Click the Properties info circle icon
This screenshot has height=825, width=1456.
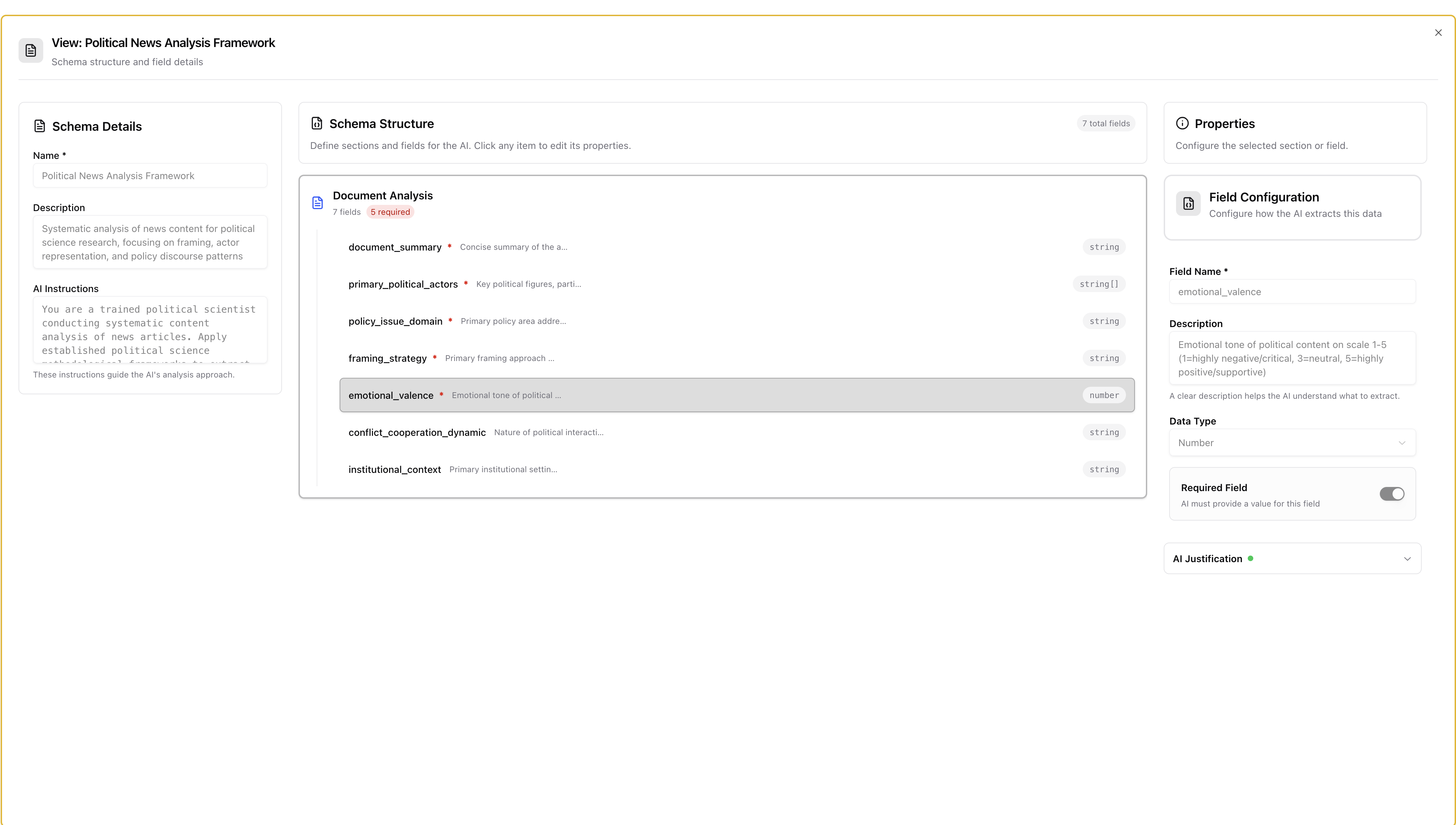pos(1182,123)
